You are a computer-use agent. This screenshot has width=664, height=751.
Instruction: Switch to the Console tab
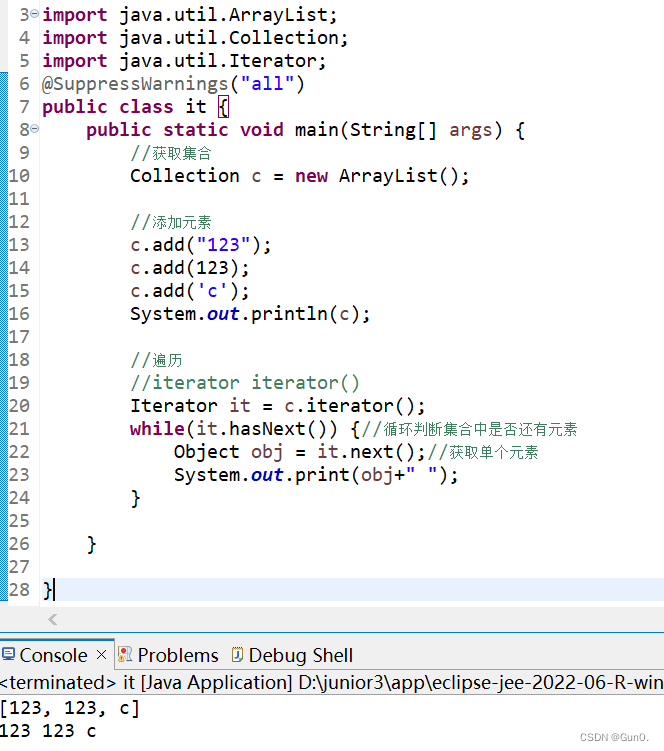[53, 655]
